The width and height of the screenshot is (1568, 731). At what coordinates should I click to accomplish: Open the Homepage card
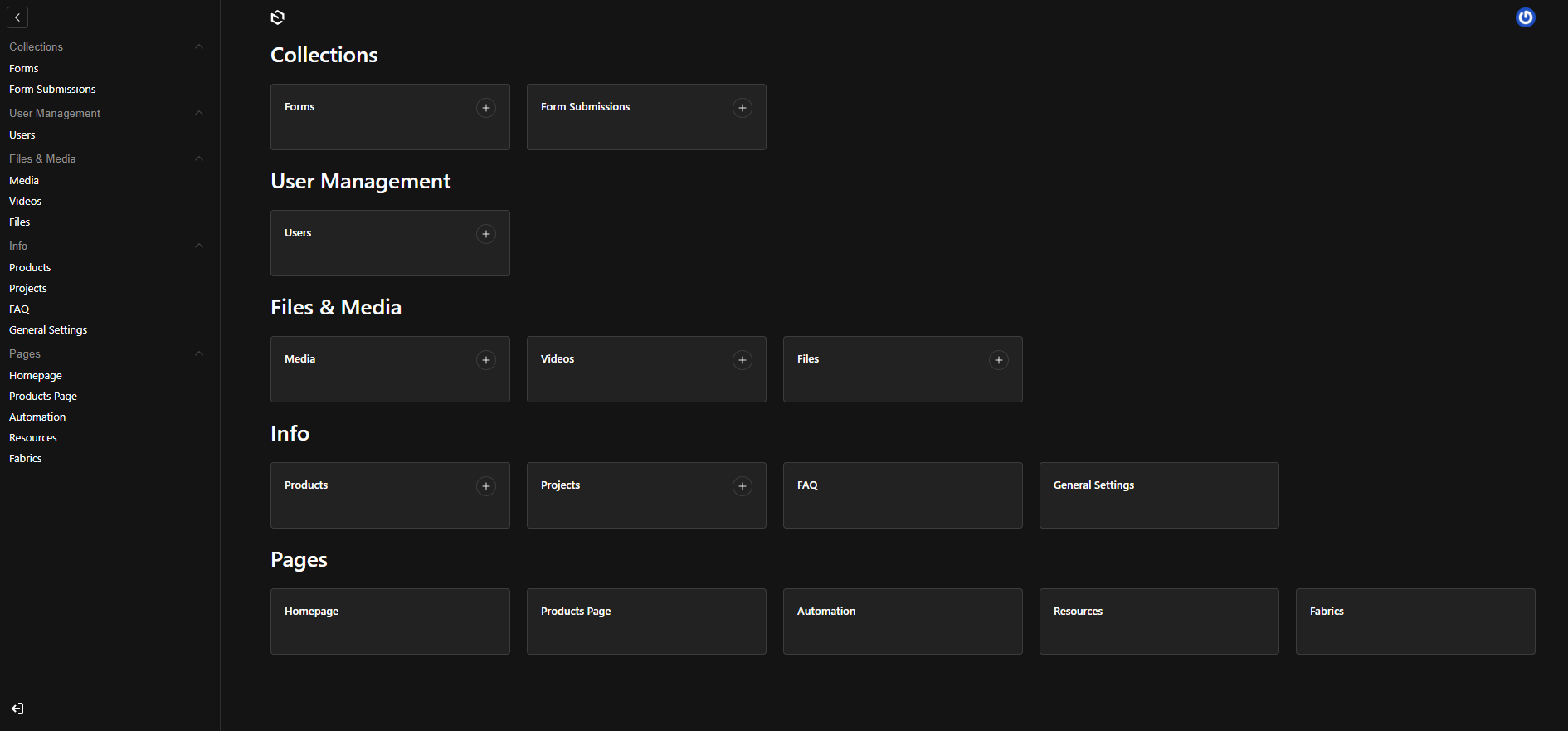[x=390, y=621]
